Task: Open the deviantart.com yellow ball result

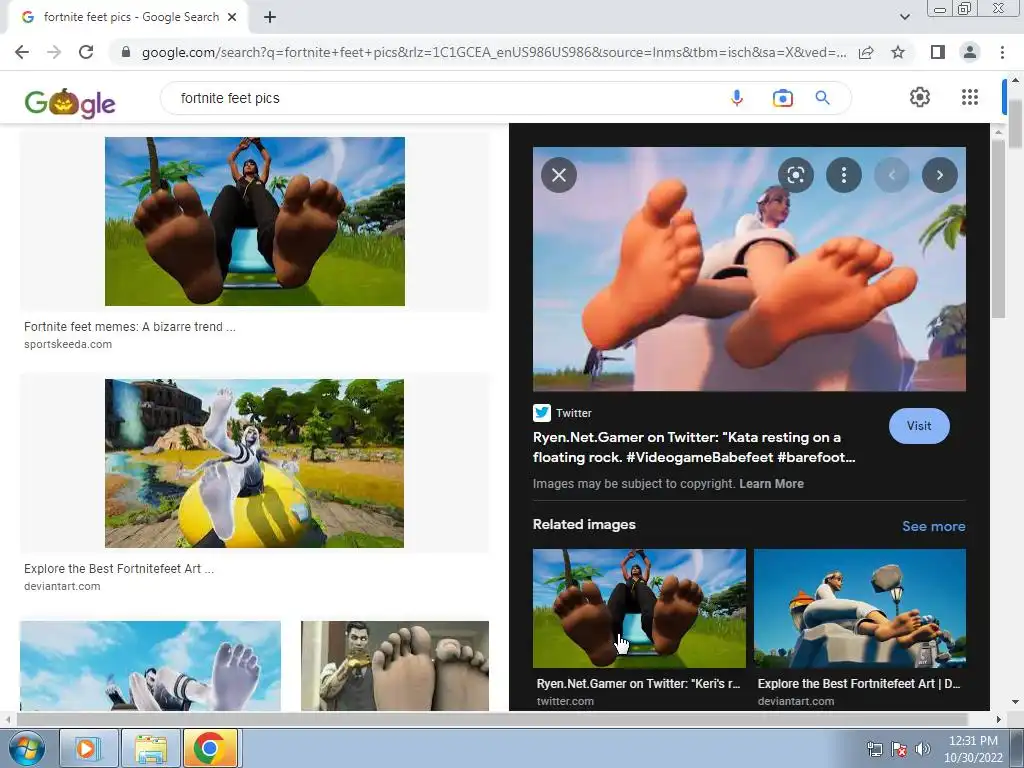Action: (255, 464)
